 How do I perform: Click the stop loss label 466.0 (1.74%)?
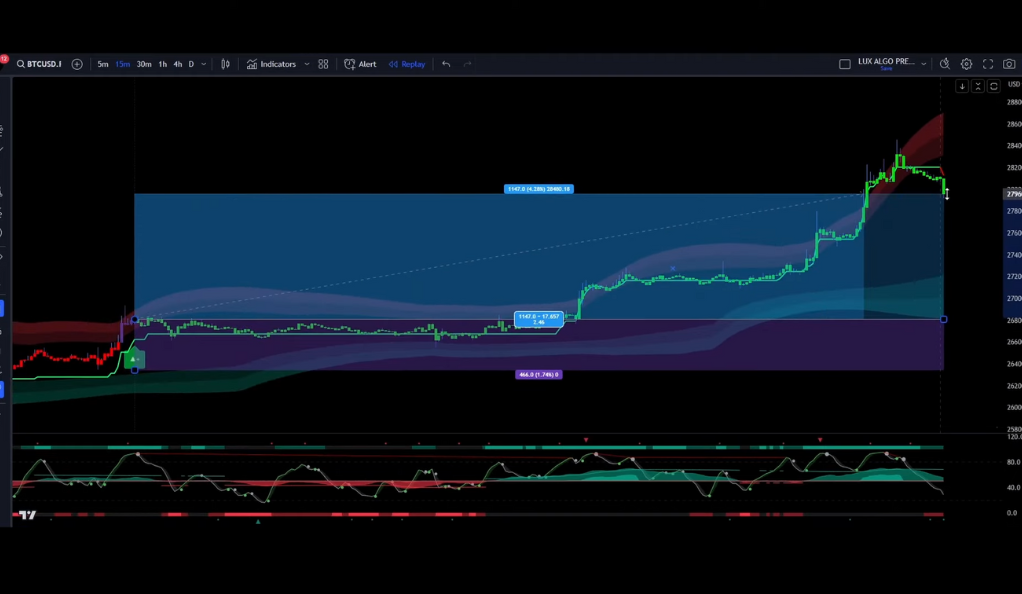538,374
